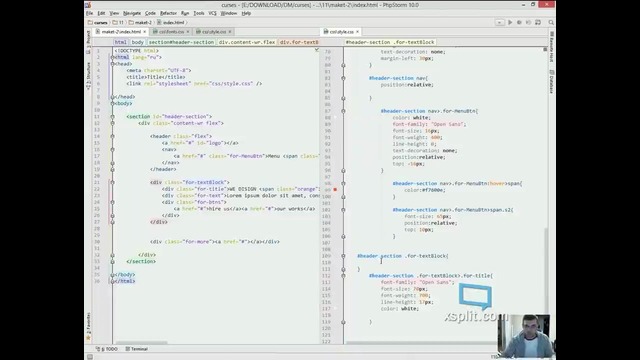Collapse .for-textBlock>.for-title rule fold, line 112
Screen dimensions: 640x360
[x=343, y=276]
